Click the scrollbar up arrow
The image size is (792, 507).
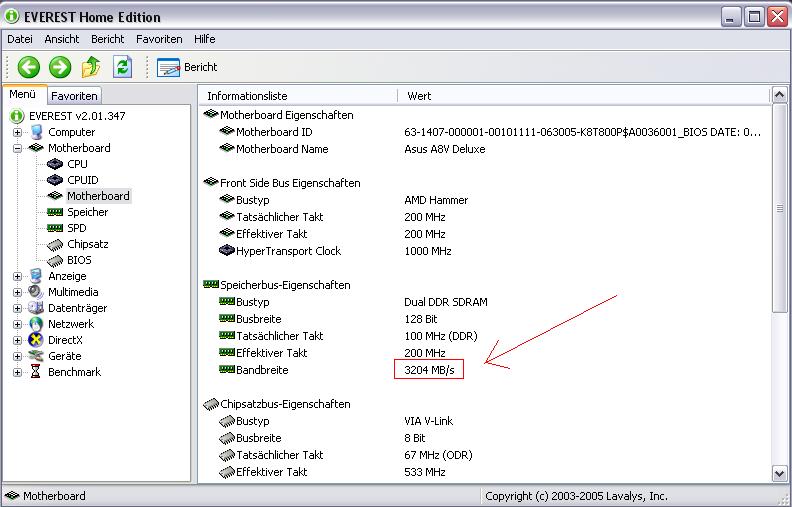click(x=779, y=95)
